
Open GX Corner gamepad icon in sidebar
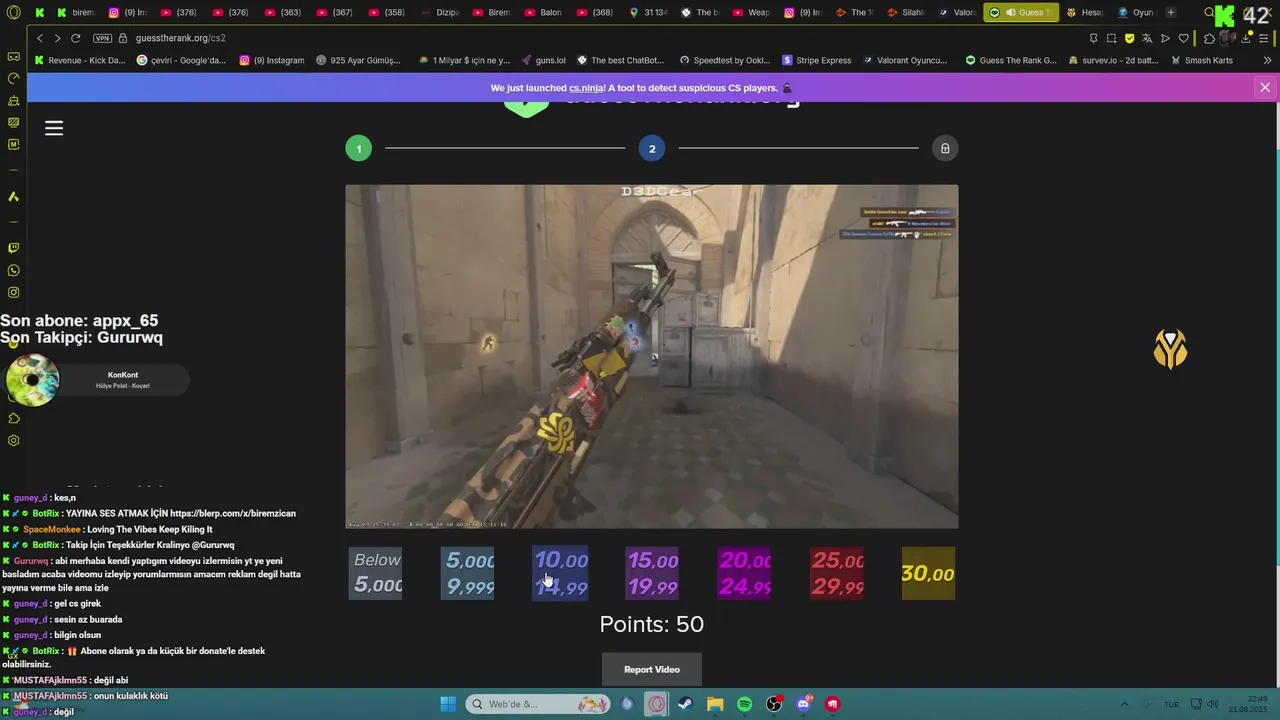(13, 56)
